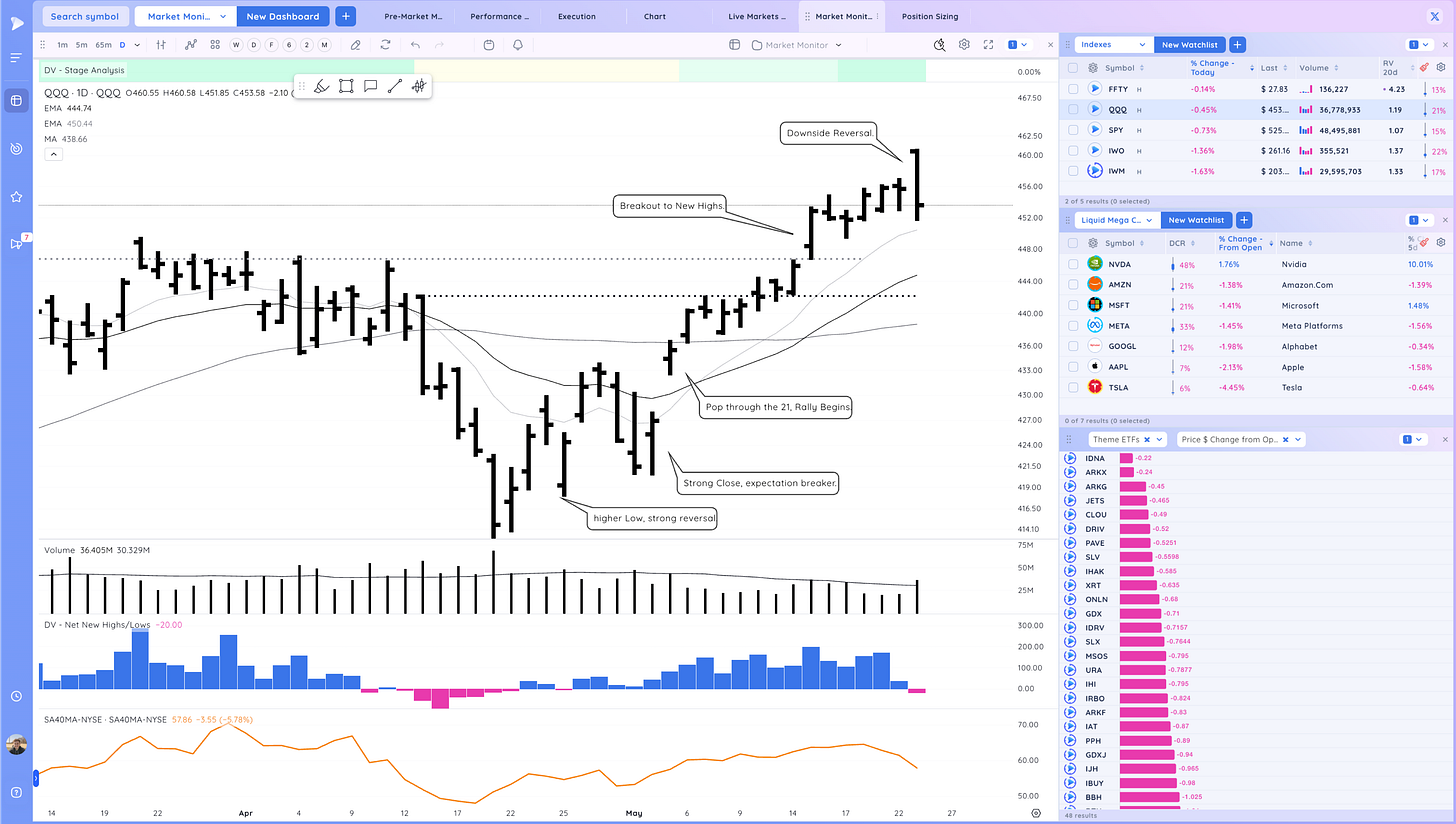The height and width of the screenshot is (824, 1456).
Task: Open Indexes watchlist column settings gear
Action: tap(1441, 67)
